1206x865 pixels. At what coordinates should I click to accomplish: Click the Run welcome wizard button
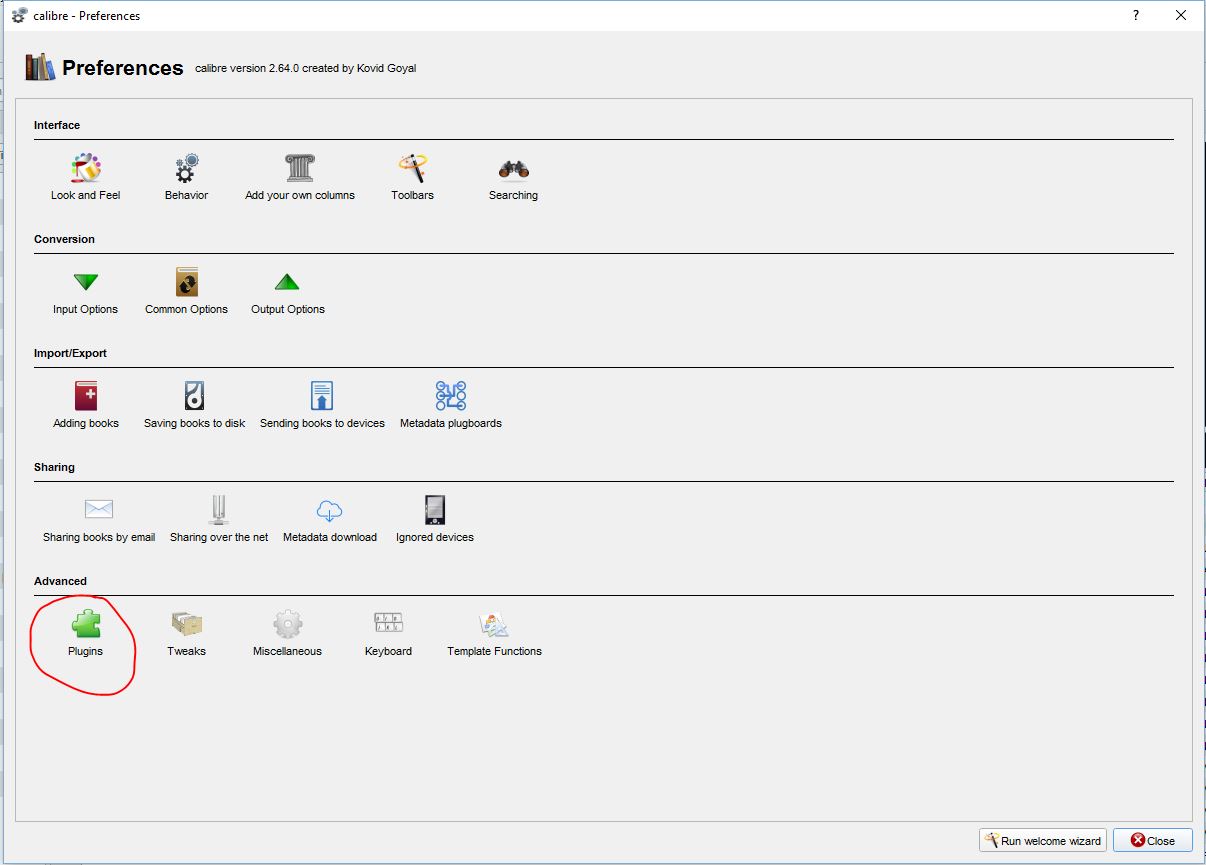(1043, 841)
